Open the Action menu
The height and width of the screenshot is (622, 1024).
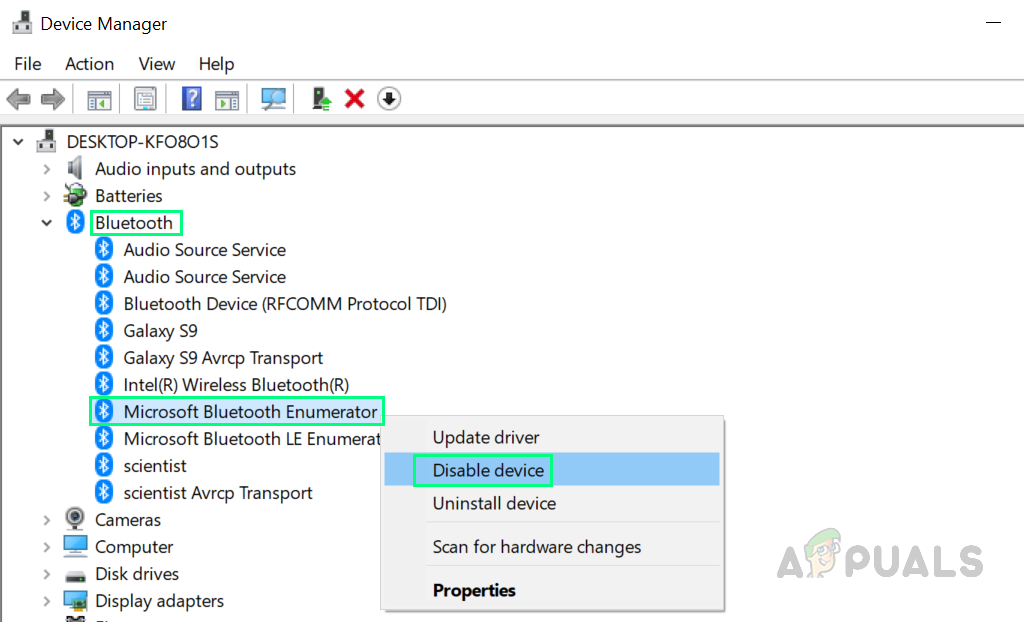tap(89, 63)
